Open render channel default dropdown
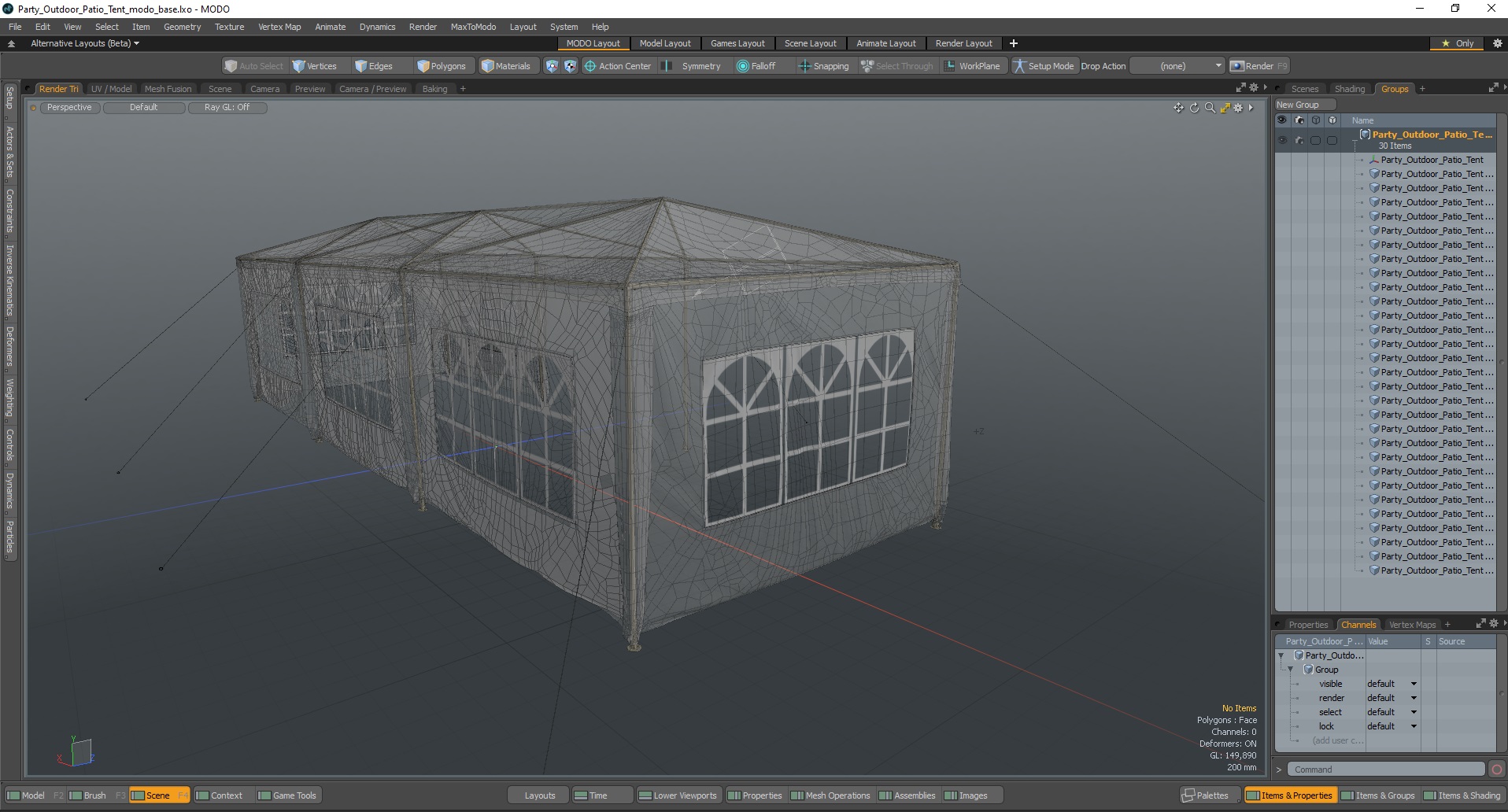1508x812 pixels. coord(1392,698)
